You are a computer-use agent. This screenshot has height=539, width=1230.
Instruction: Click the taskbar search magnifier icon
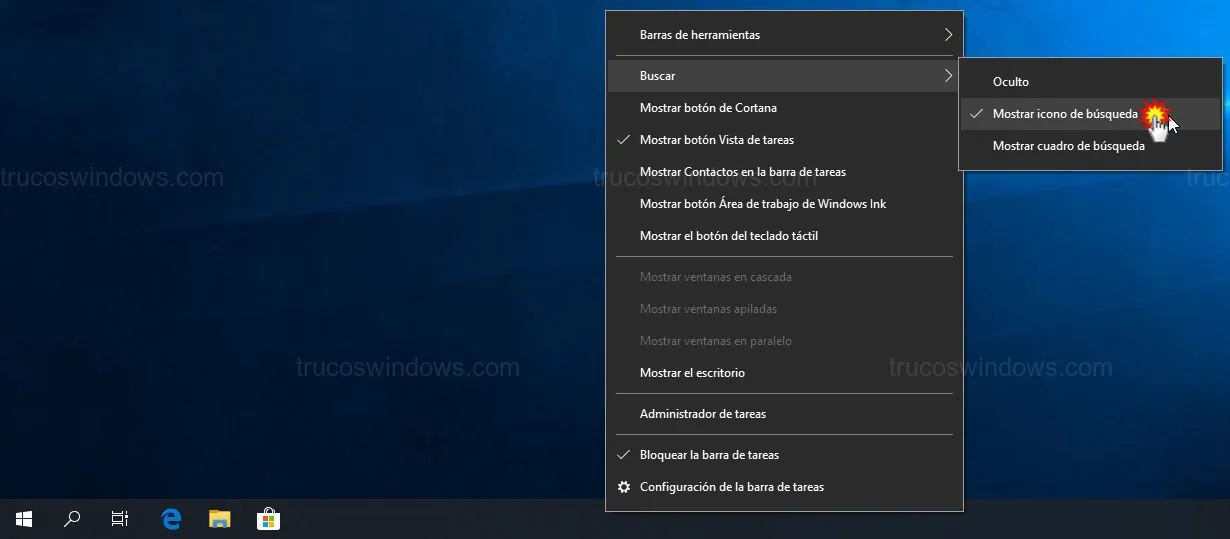pyautogui.click(x=72, y=519)
